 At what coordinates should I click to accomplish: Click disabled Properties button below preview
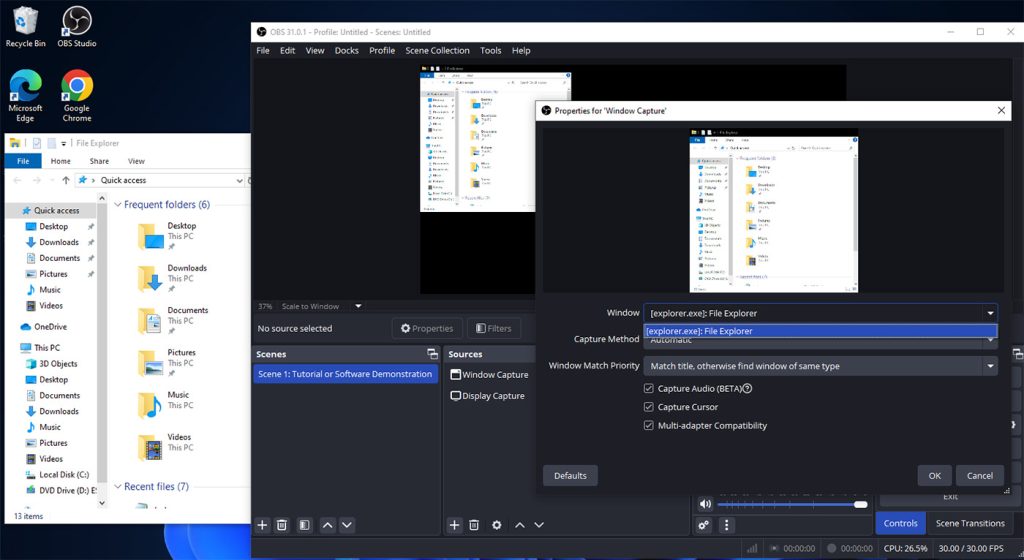(427, 328)
